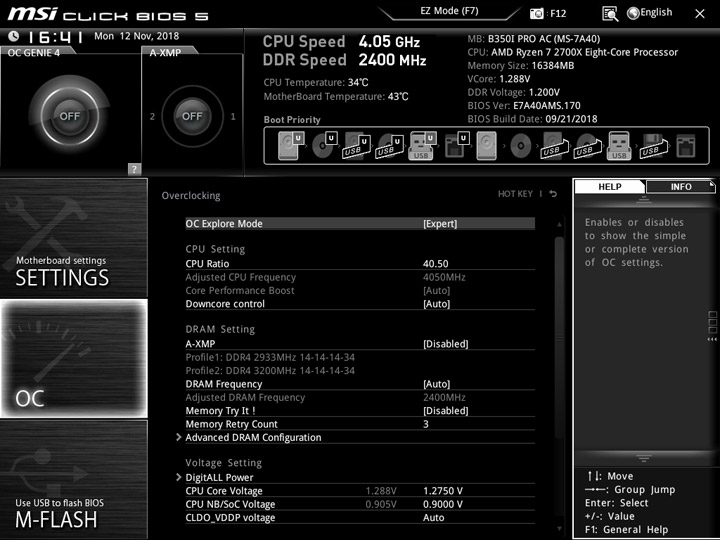Image resolution: width=720 pixels, height=540 pixels.
Task: Edit the Memory Retry Count value 3
Action: click(426, 424)
